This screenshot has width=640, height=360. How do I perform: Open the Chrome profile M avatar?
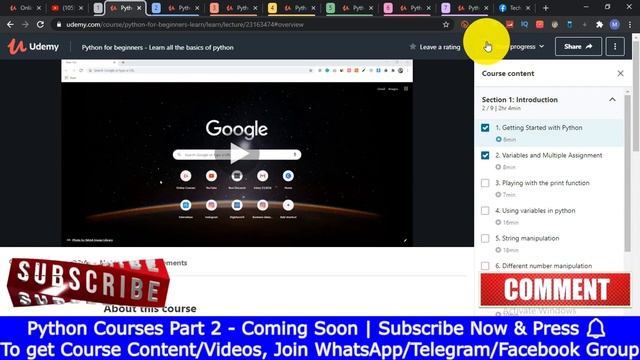[615, 24]
